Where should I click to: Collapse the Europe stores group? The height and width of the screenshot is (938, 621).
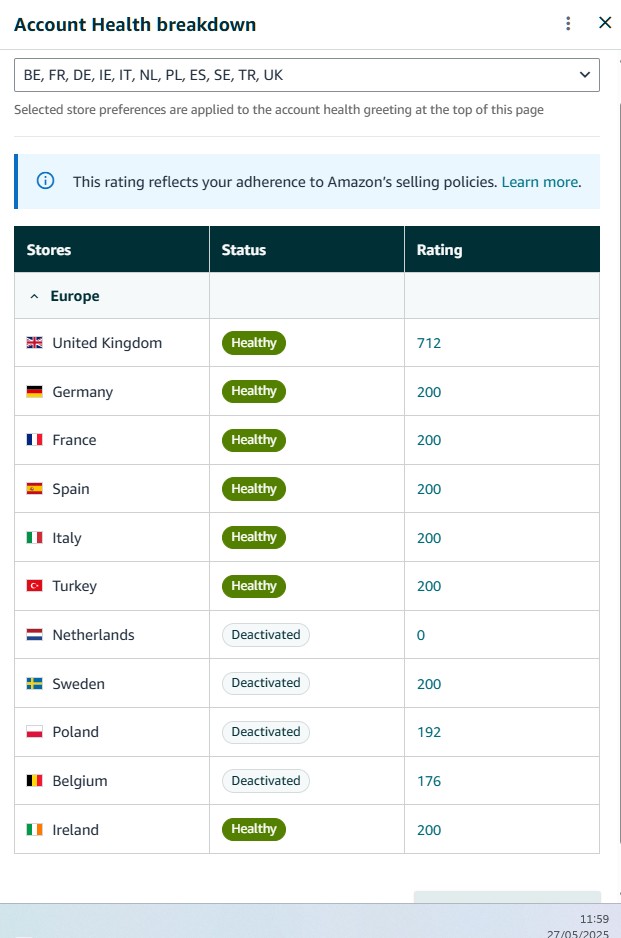tap(34, 296)
